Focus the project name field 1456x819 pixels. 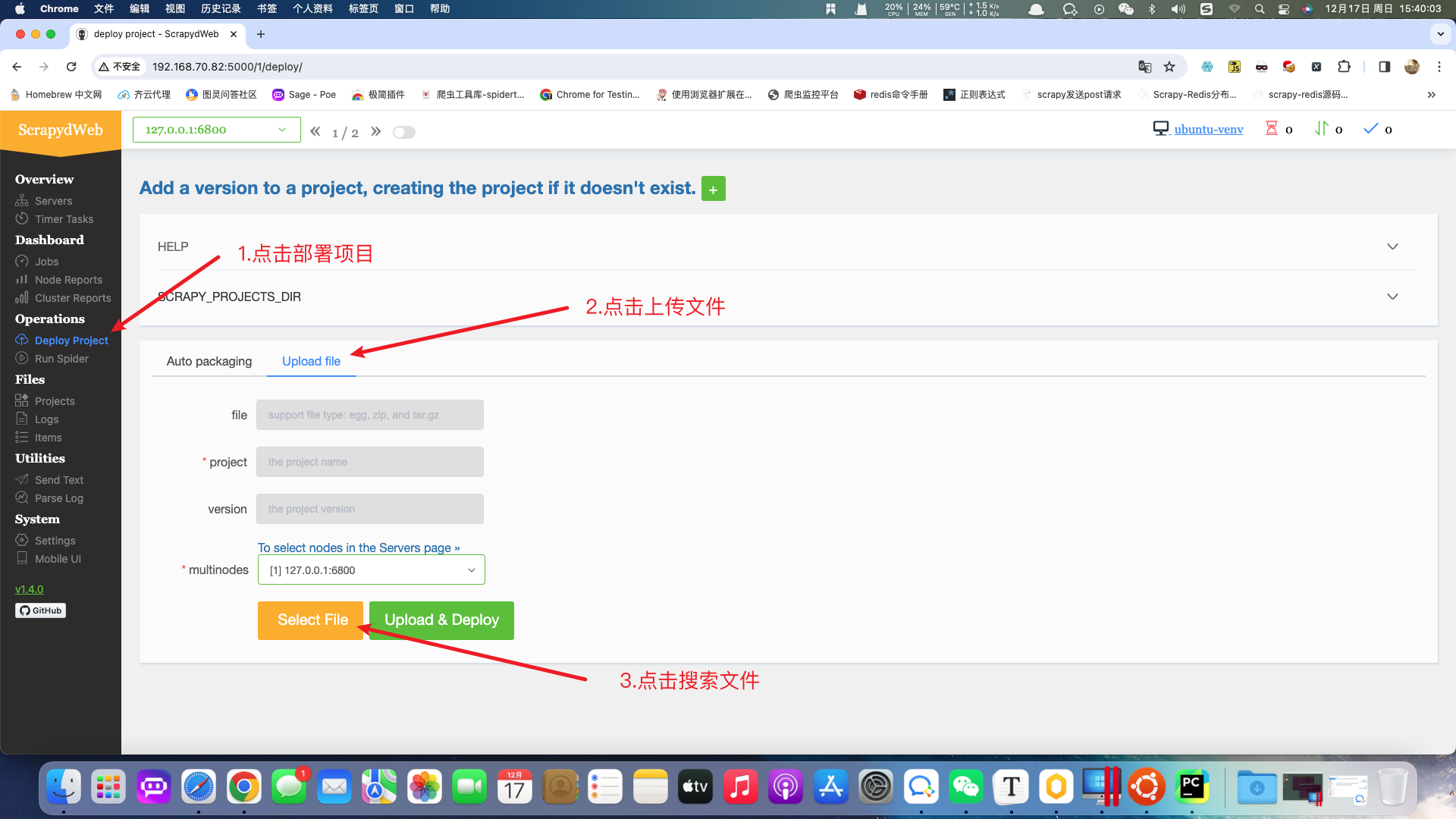tap(370, 462)
